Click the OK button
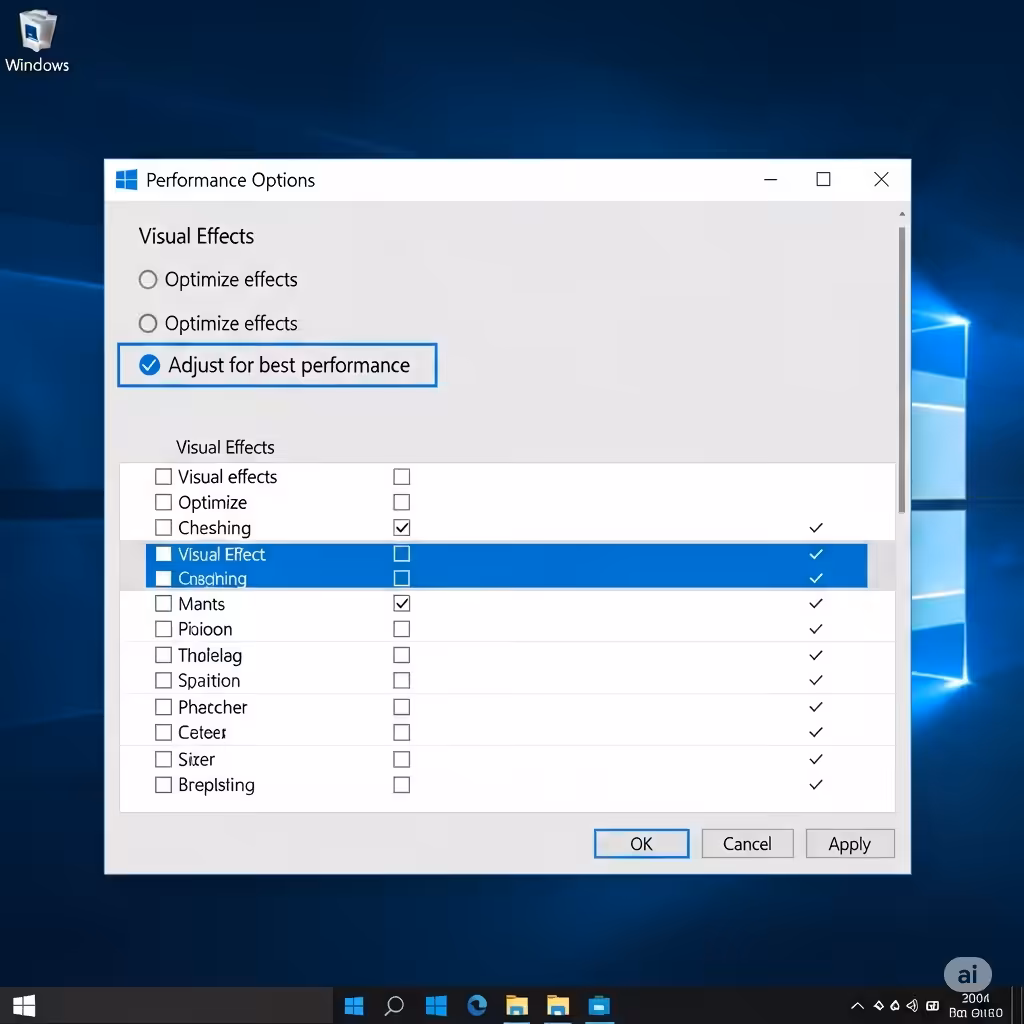The height and width of the screenshot is (1024, 1024). coord(641,844)
